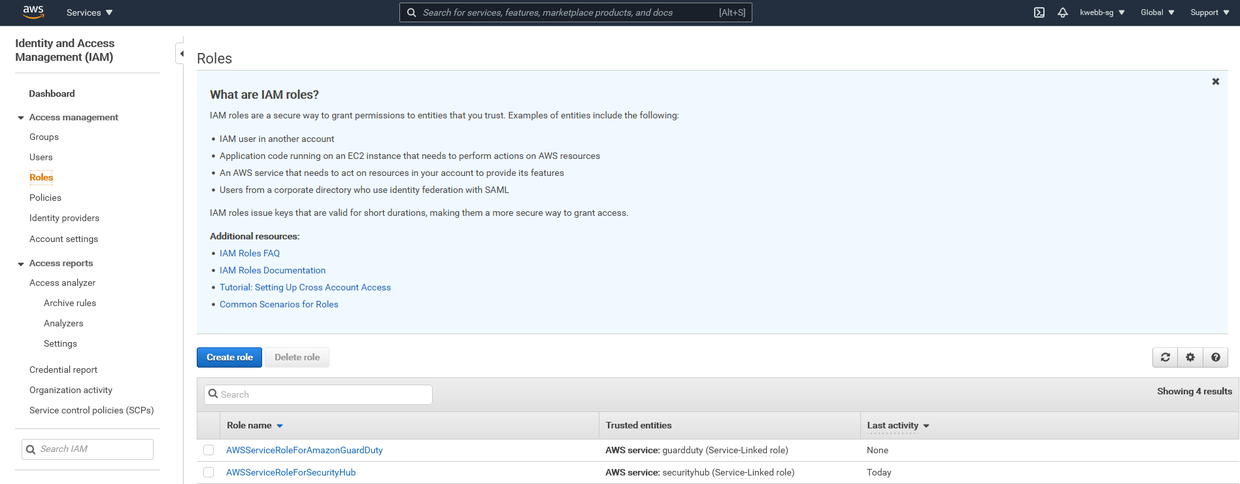Open Account settings in sidebar

[64, 239]
